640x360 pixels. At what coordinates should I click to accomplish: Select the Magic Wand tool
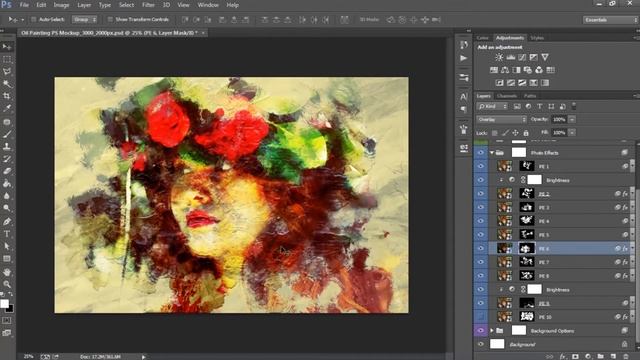pyautogui.click(x=7, y=84)
